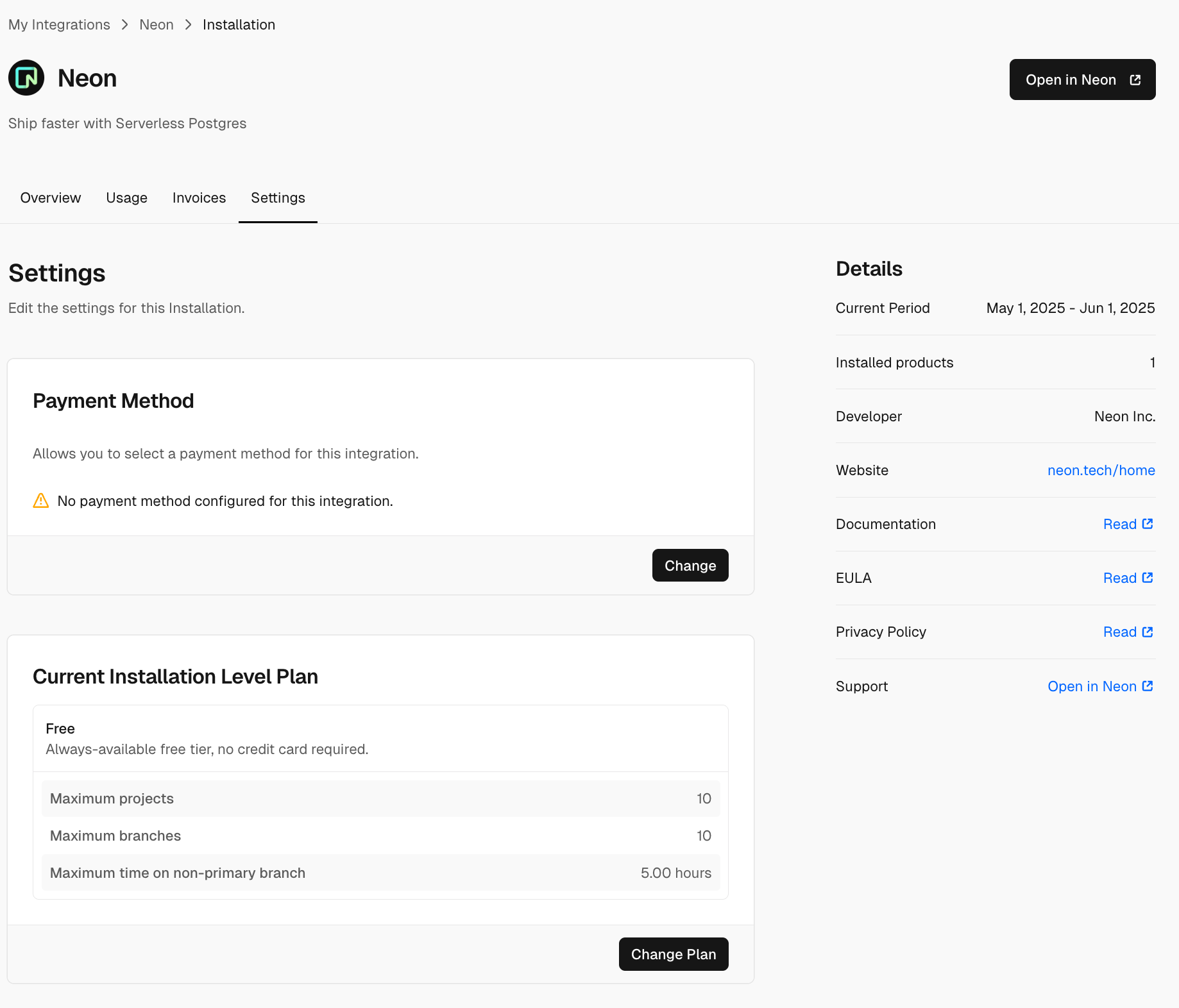Screen dimensions: 1179x1008
Task: Click external link icon beside Privacy Policy Read
Action: [1148, 632]
